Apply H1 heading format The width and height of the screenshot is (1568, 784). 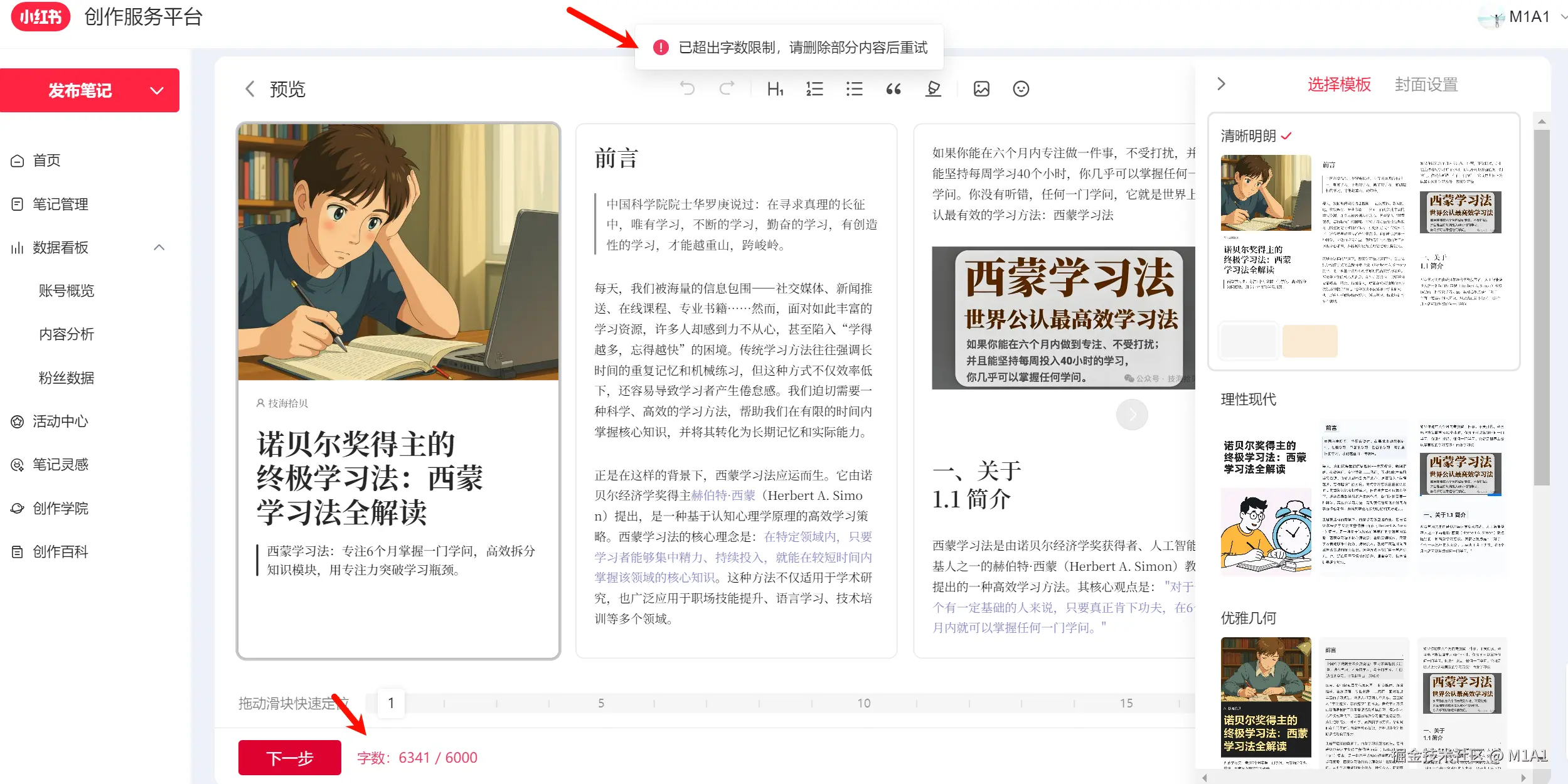tap(775, 88)
